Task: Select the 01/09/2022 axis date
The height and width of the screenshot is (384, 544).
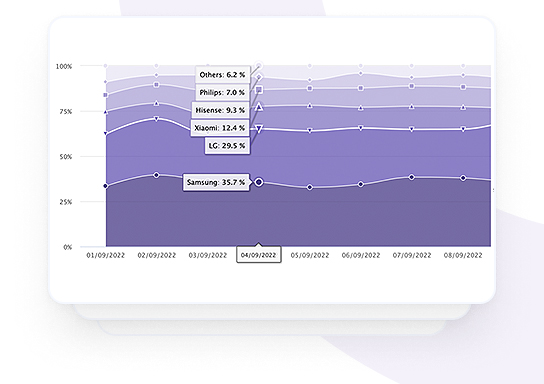Action: 105,255
